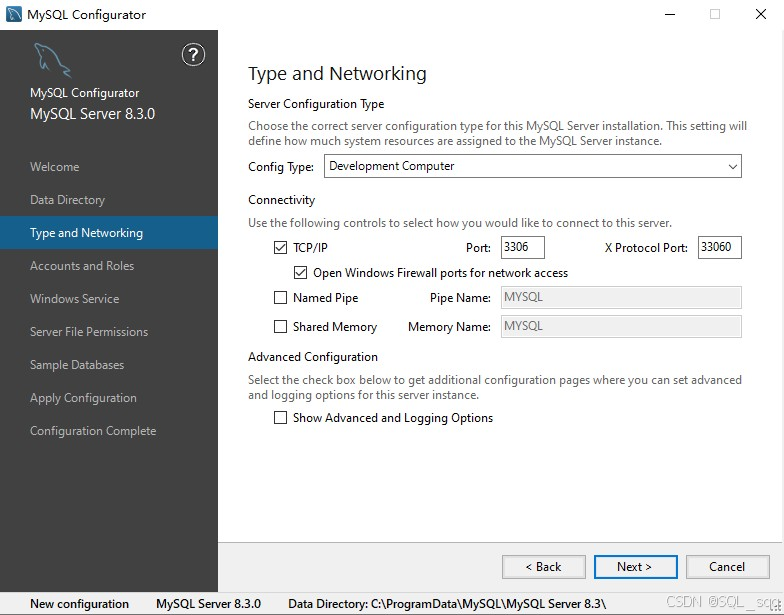Open the Windows Service step
The height and width of the screenshot is (615, 784).
[74, 298]
